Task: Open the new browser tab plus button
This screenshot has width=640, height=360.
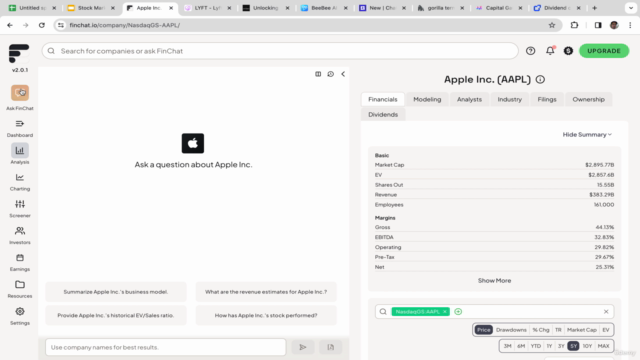Action: pos(594,8)
